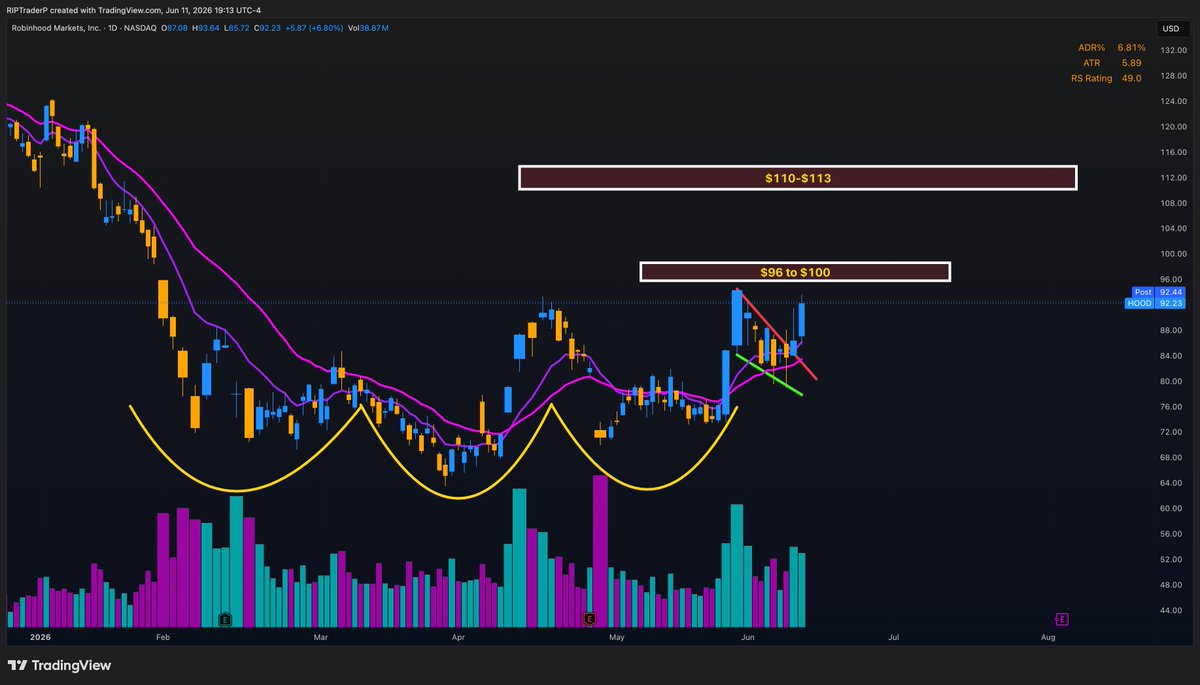Open the USD currency selector

point(1169,28)
